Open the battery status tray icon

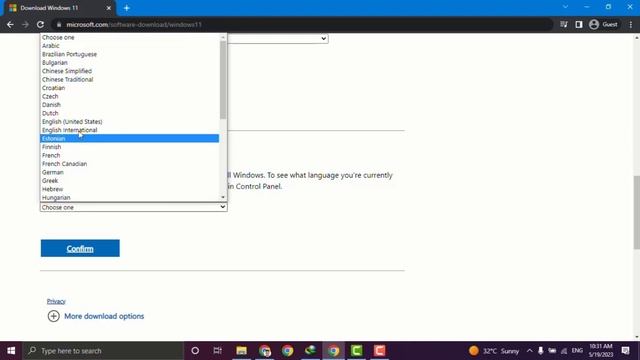coord(552,351)
